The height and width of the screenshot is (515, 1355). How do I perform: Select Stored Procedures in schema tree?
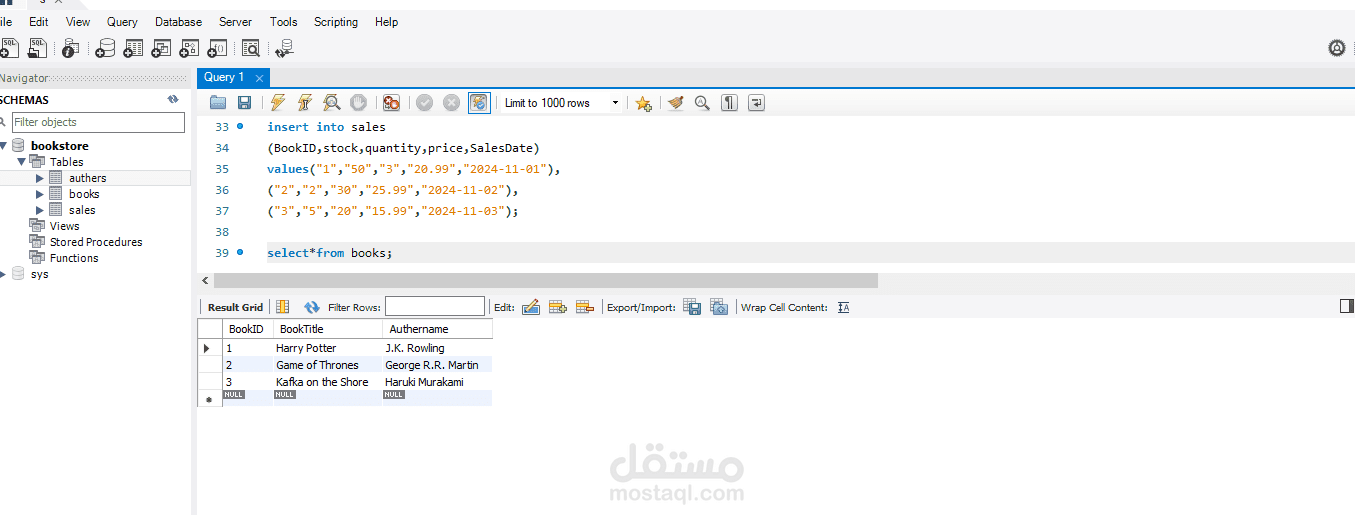click(x=96, y=242)
